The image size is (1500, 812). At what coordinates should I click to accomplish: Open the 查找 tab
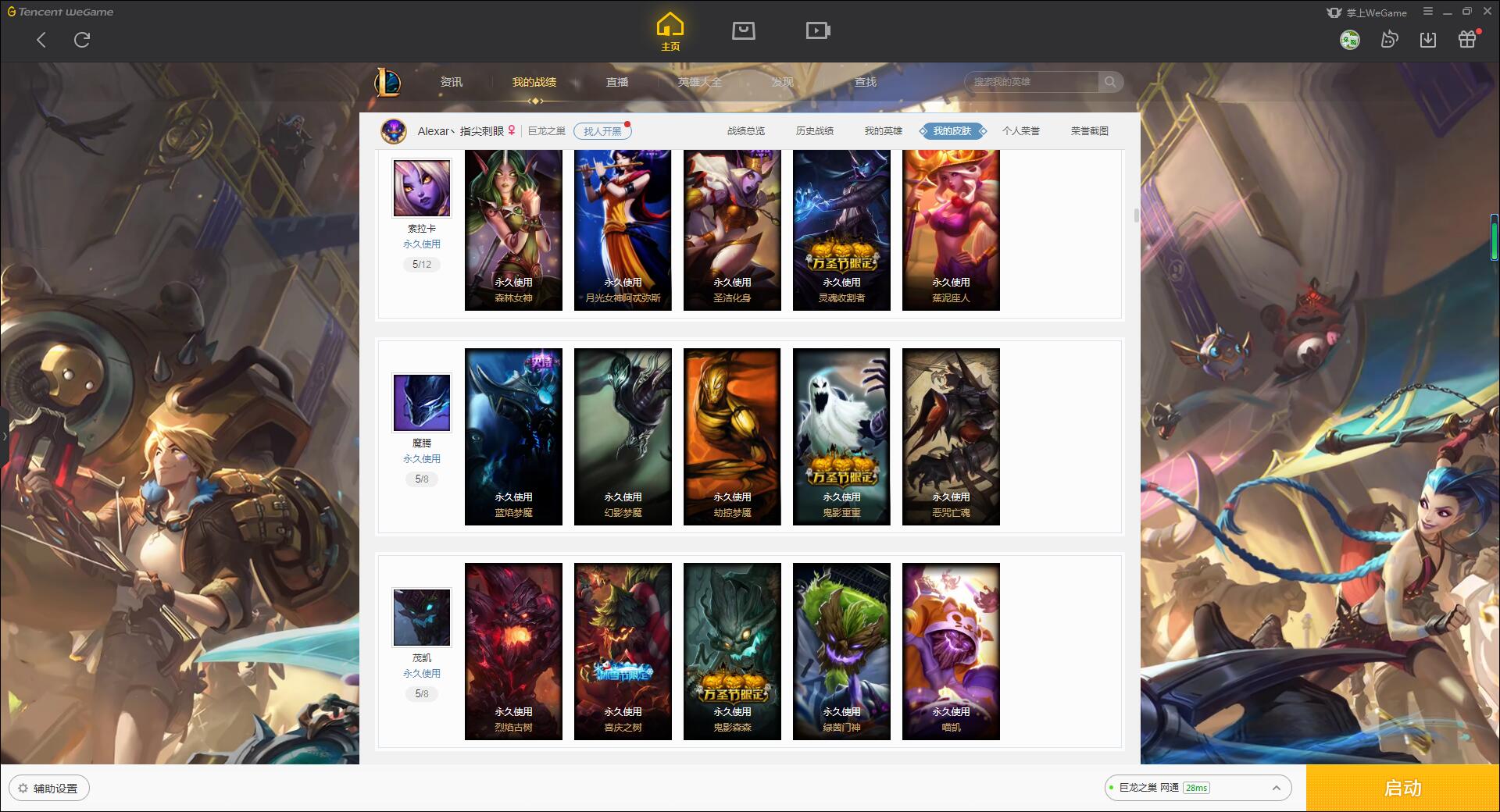pyautogui.click(x=866, y=82)
